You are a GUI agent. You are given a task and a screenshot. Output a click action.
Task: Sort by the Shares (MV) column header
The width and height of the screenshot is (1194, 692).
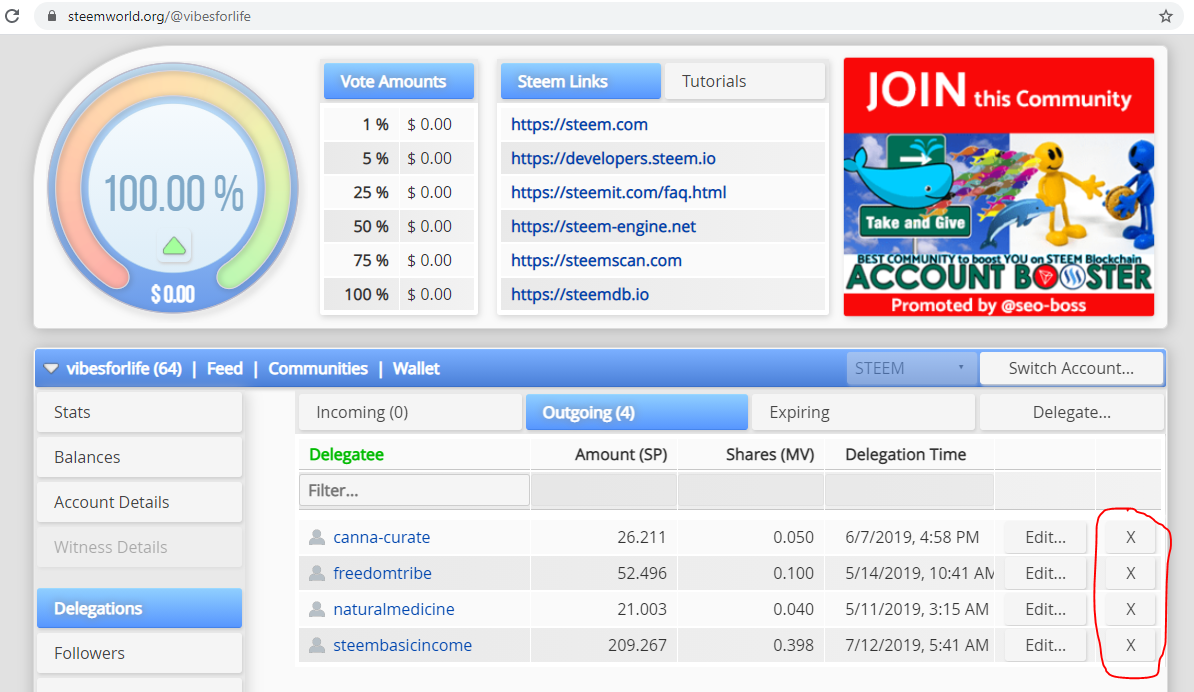click(x=770, y=454)
